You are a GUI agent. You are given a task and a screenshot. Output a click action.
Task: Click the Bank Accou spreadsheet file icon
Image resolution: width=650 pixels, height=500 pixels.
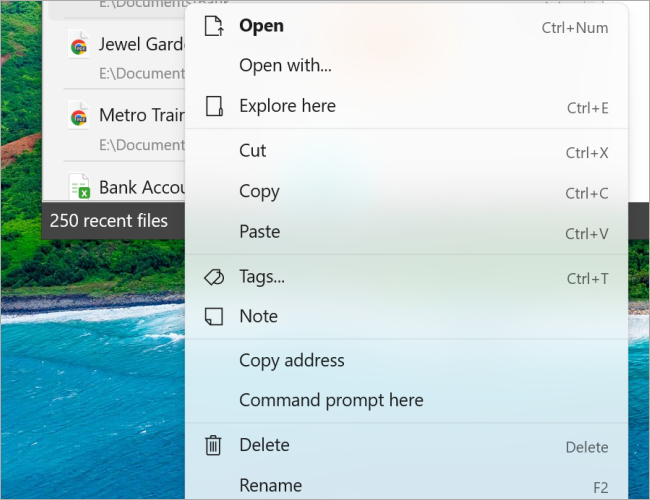79,186
